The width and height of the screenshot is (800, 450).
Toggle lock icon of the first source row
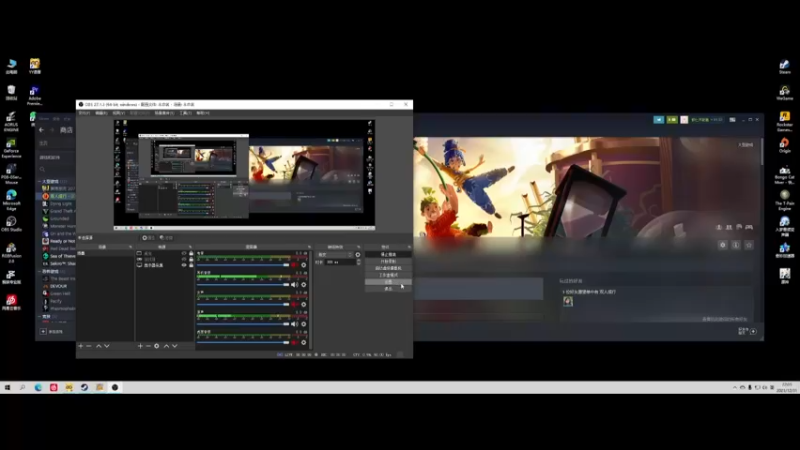click(191, 254)
